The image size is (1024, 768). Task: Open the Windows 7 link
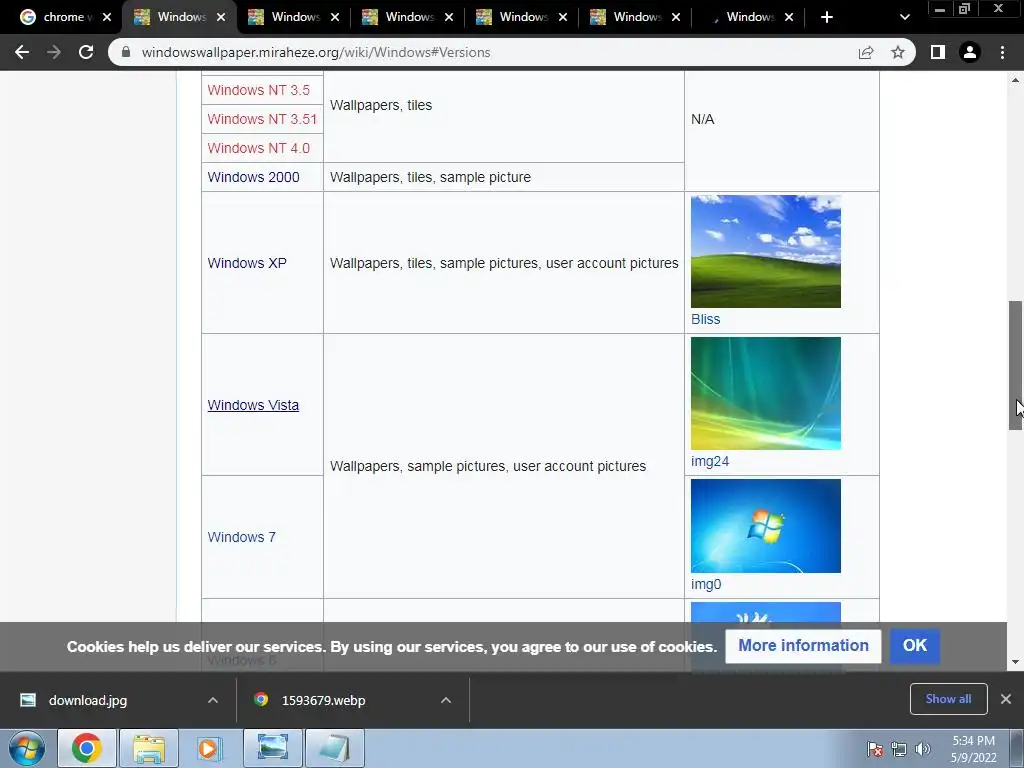click(x=242, y=537)
